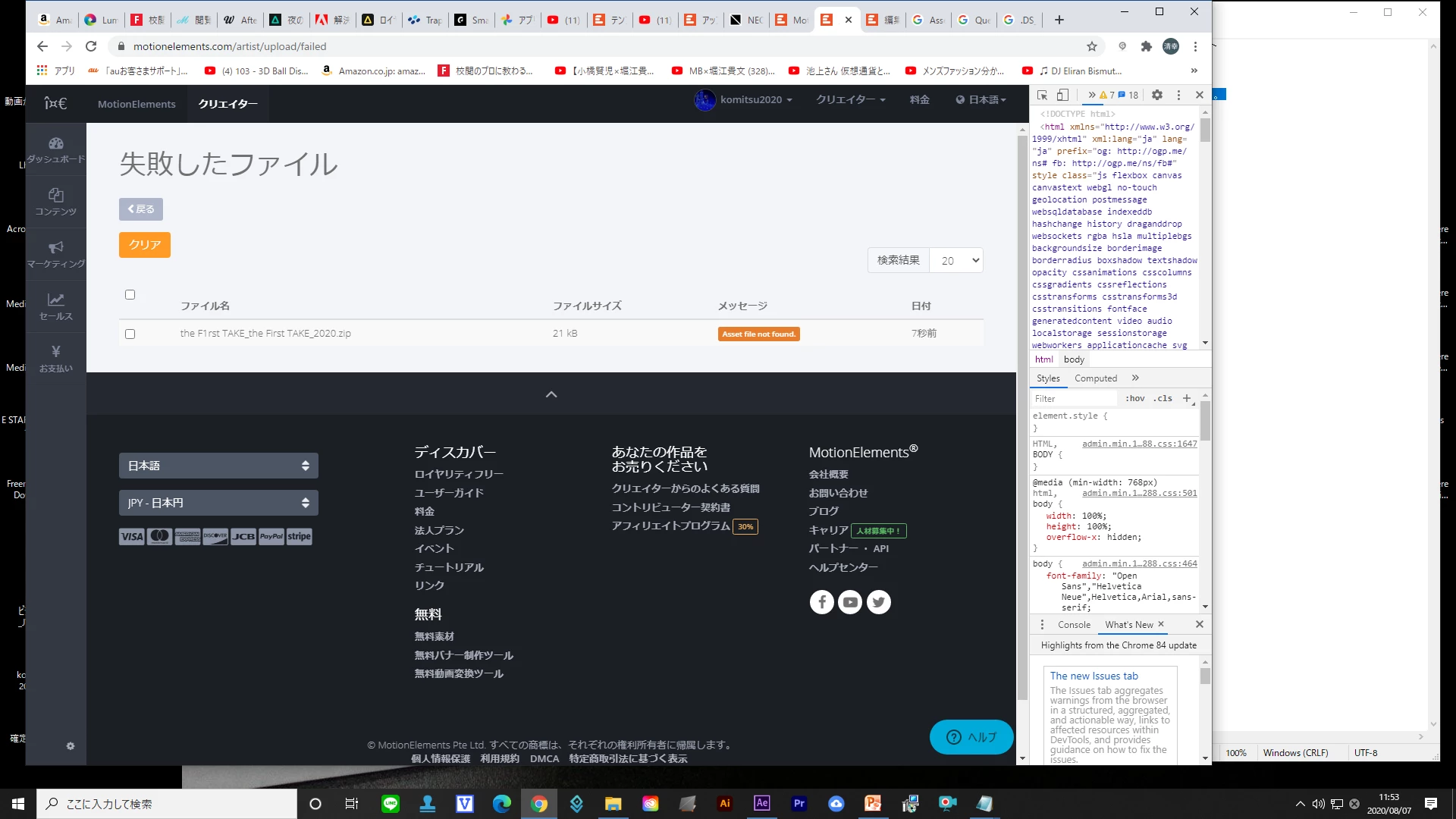Image resolution: width=1456 pixels, height=819 pixels.
Task: Toggle the .cls button in Styles pane
Action: [1163, 398]
